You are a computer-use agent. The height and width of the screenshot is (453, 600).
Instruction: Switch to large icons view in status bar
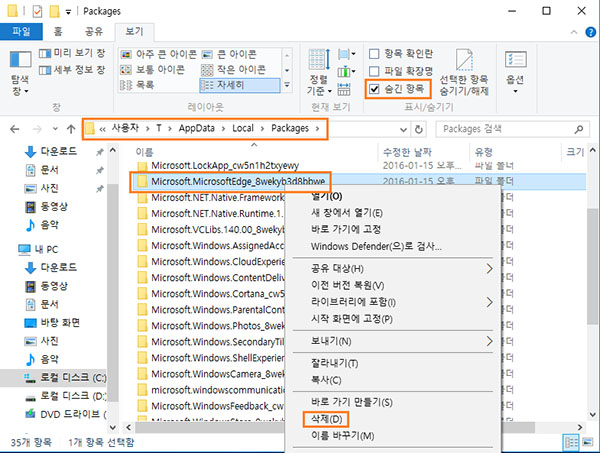pos(586,441)
